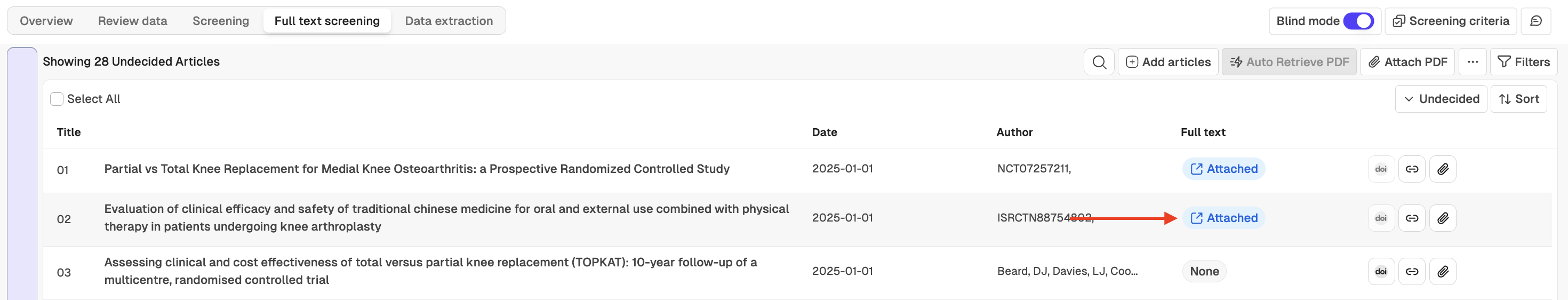
Task: Click the link icon for article 03
Action: coord(1412,272)
